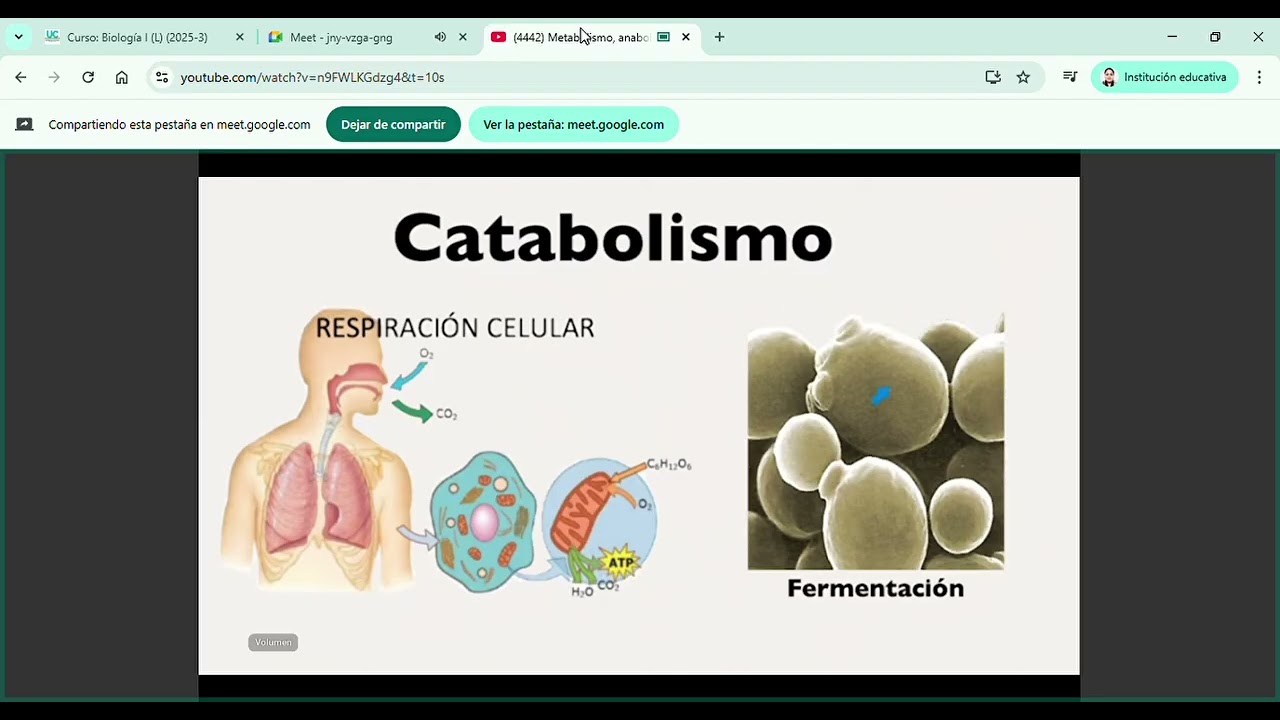This screenshot has height=720, width=1280.
Task: Click the tab sharing icon in the infobar
Action: click(x=24, y=125)
